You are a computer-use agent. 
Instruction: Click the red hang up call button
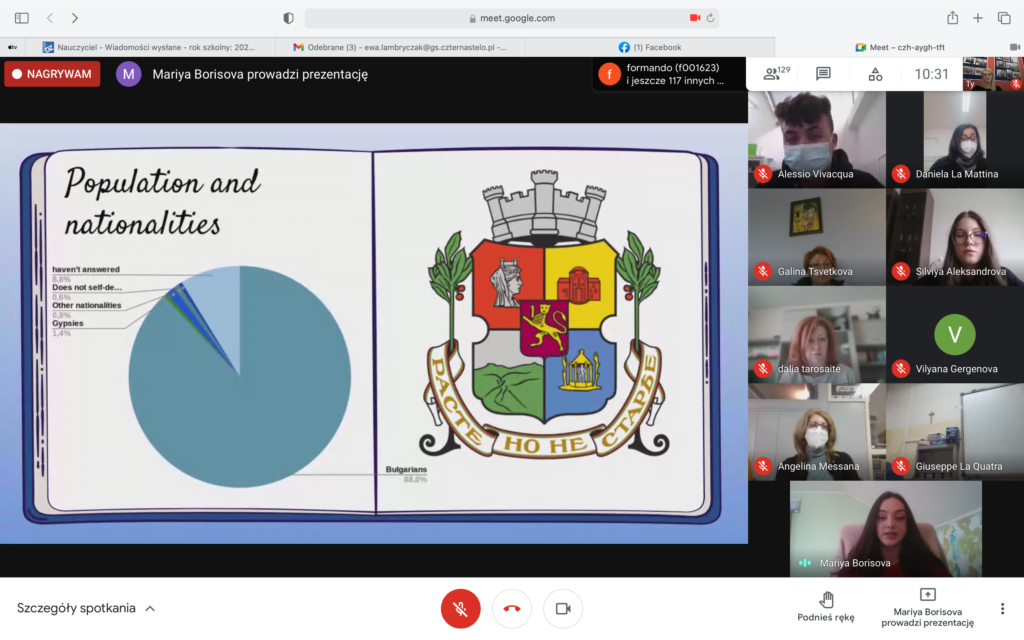pyautogui.click(x=512, y=608)
